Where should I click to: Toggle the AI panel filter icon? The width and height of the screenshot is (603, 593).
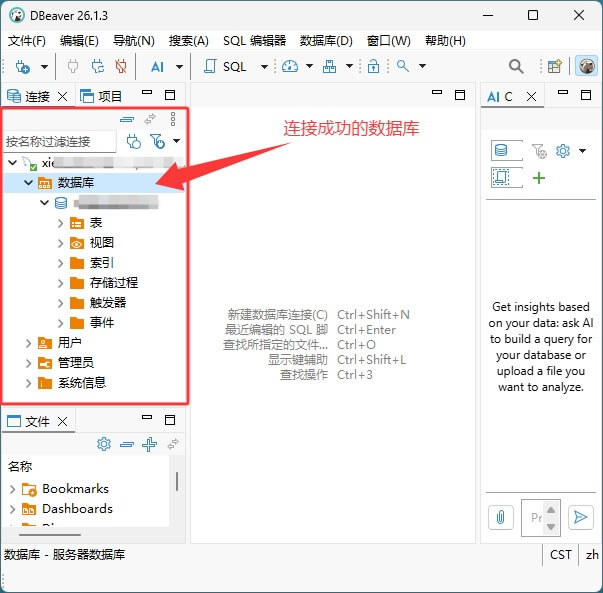click(x=539, y=151)
